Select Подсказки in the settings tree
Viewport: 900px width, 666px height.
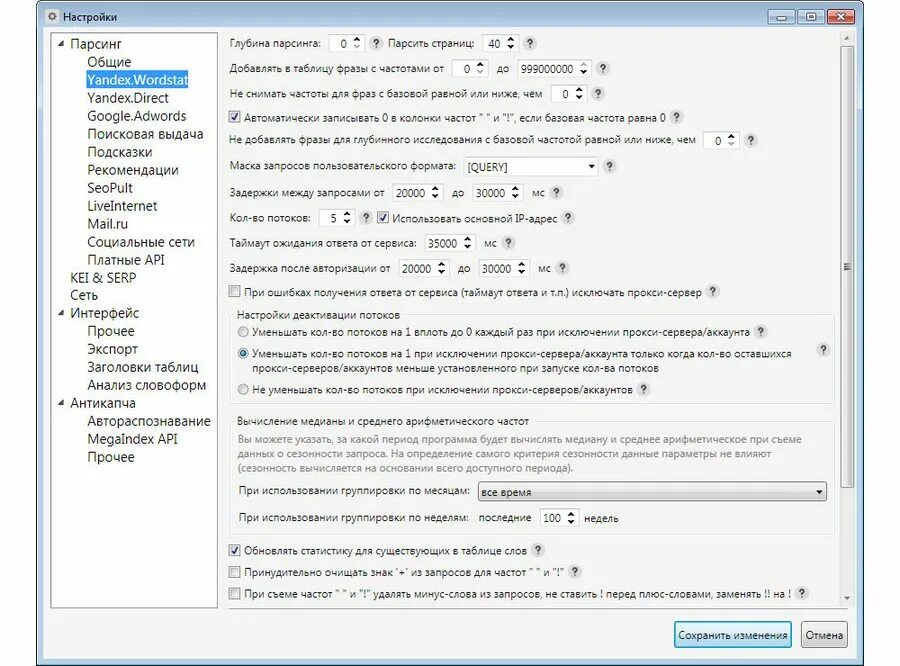click(x=119, y=152)
